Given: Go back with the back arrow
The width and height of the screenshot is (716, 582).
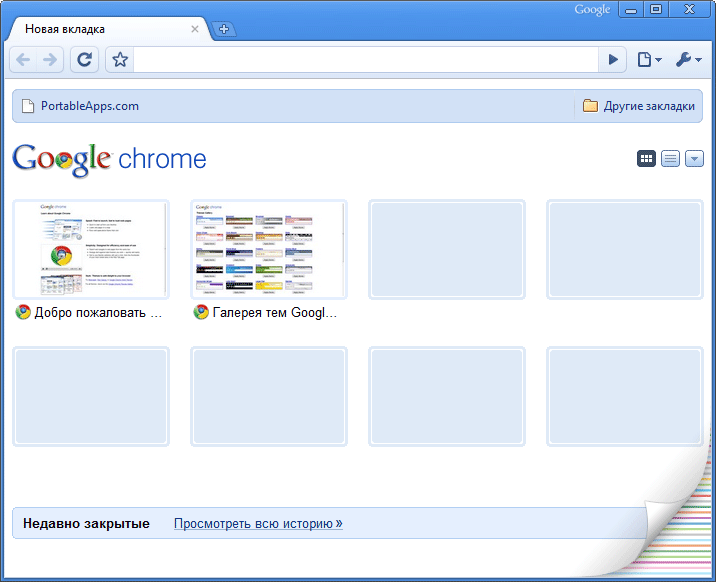Looking at the screenshot, I should click(23, 59).
